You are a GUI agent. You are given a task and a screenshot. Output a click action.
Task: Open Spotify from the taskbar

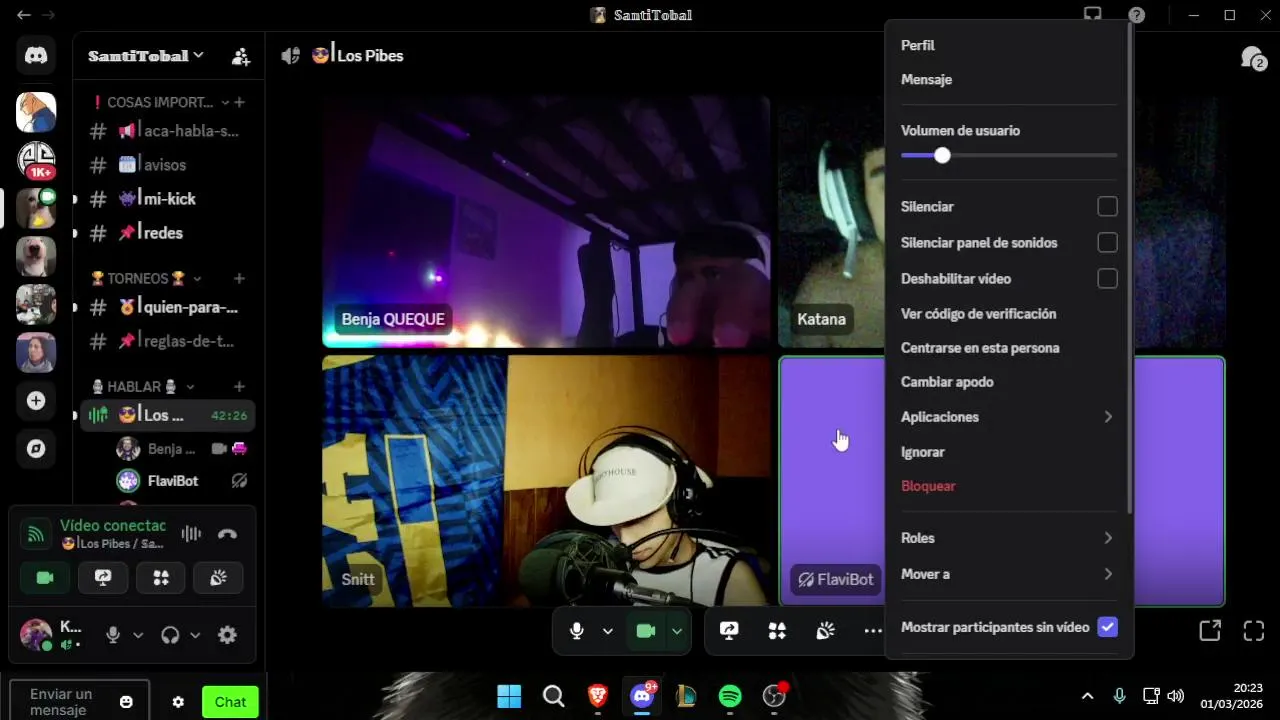point(730,696)
